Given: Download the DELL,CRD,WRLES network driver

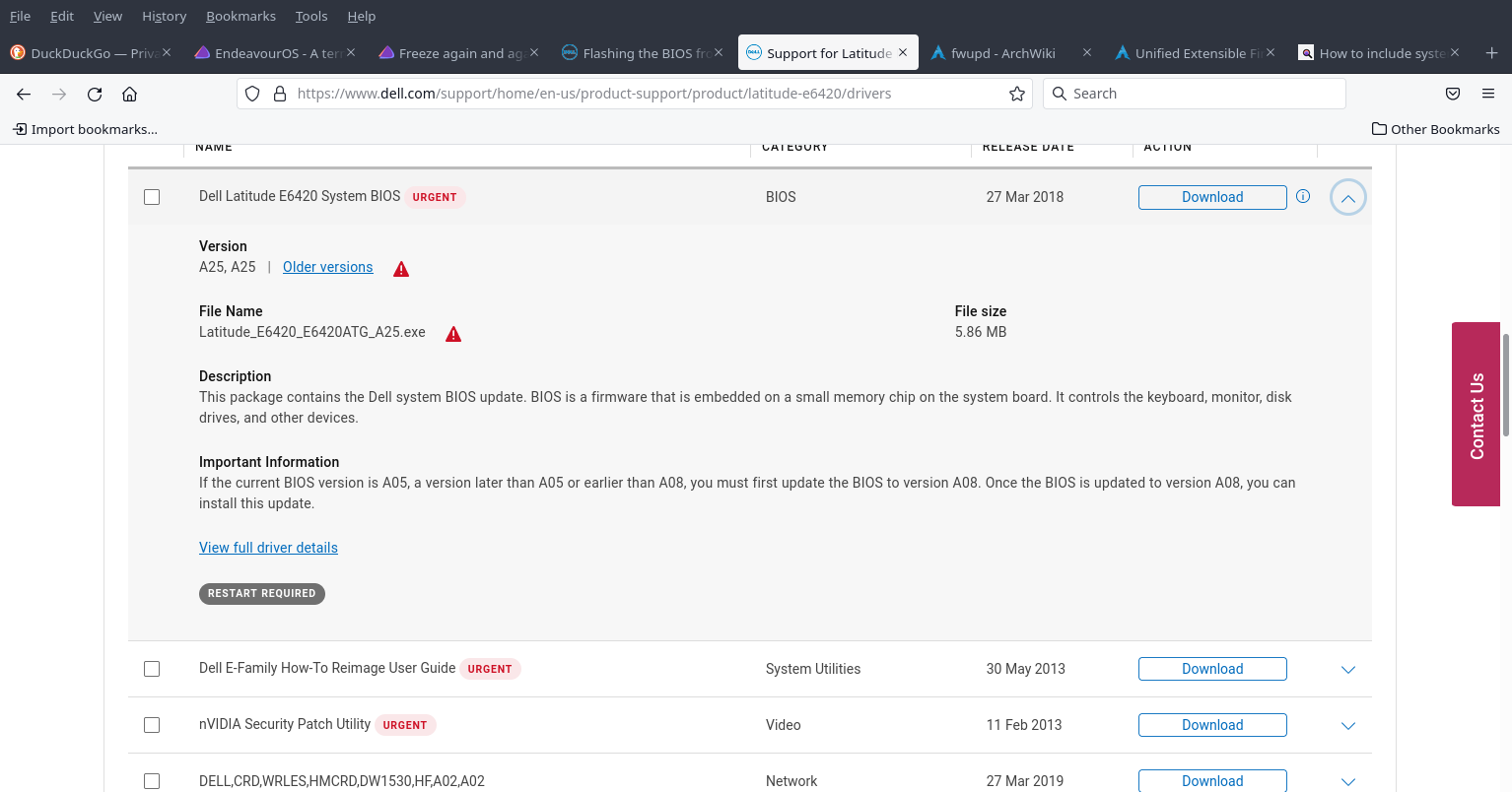Looking at the screenshot, I should 1212,781.
